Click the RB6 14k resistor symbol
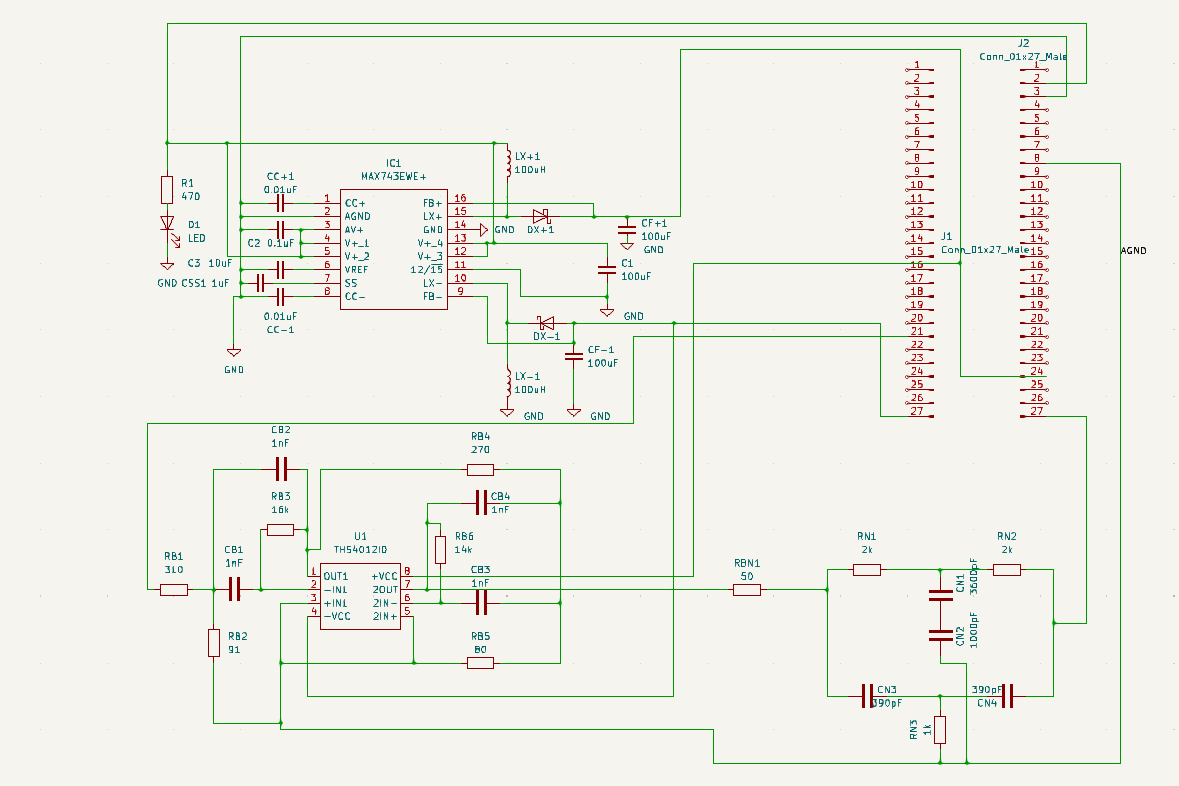Screen dimensions: 1179x786 (441, 550)
